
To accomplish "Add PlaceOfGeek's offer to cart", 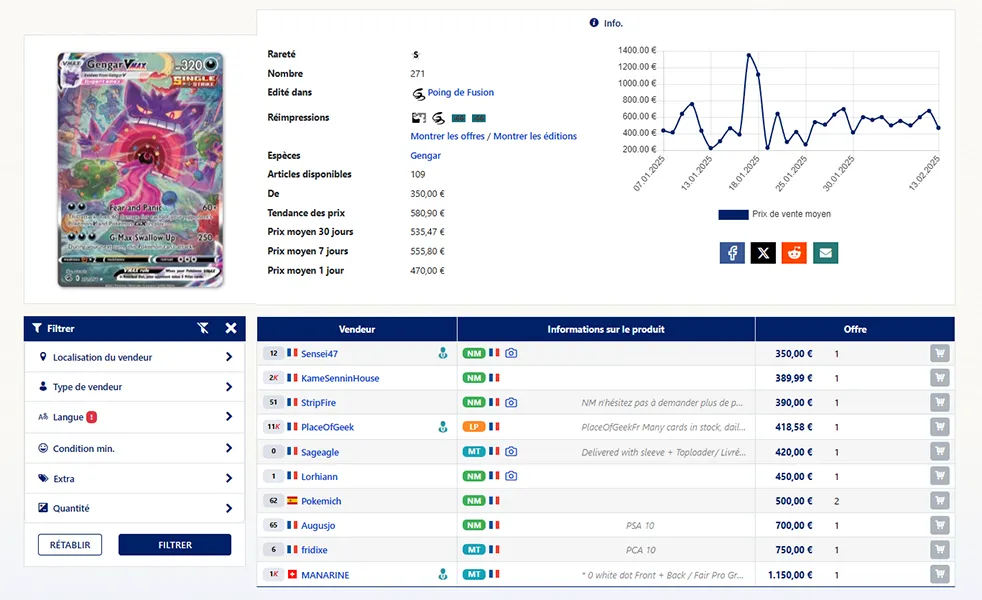I will coord(939,427).
